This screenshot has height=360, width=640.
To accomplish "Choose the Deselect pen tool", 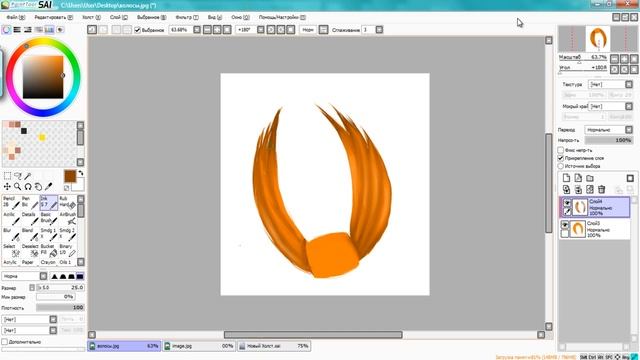I will [30, 250].
